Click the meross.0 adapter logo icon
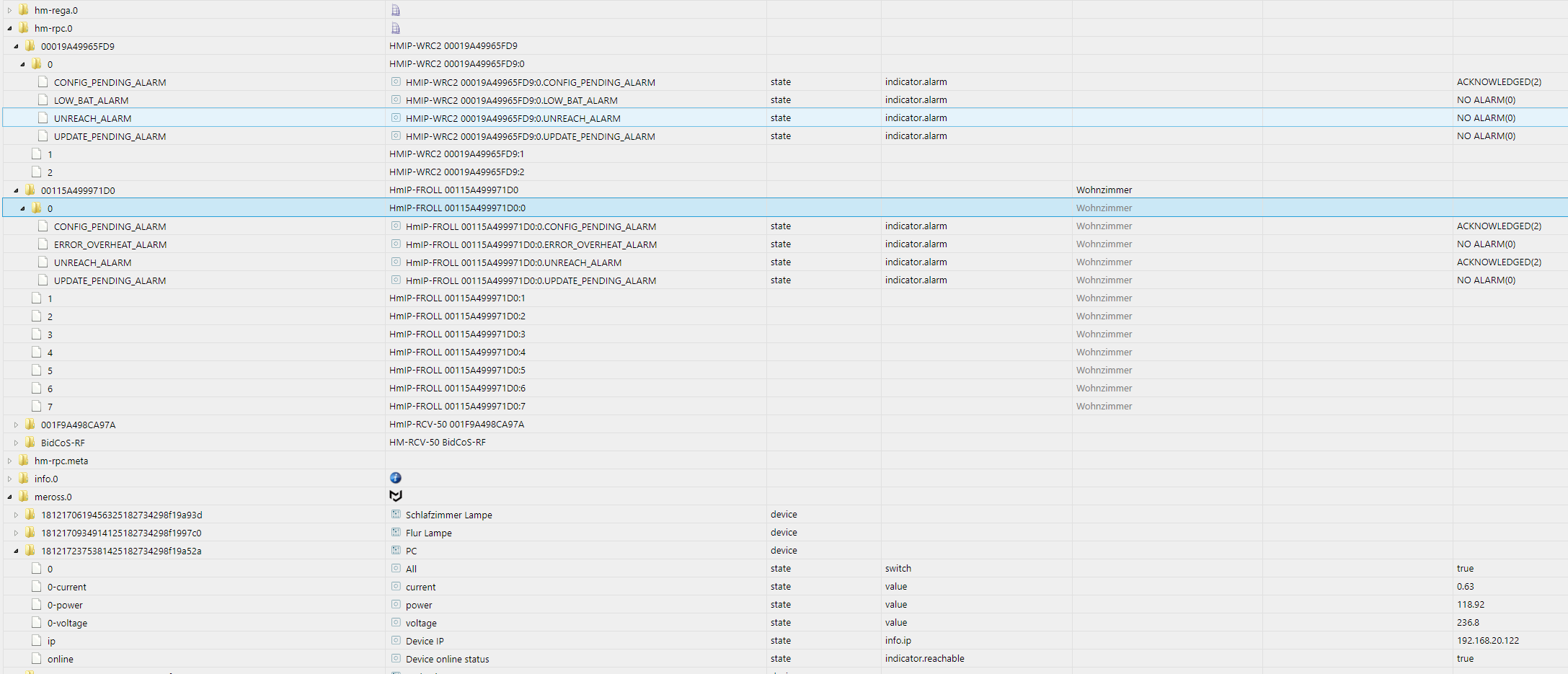This screenshot has width=1568, height=674. (x=396, y=496)
